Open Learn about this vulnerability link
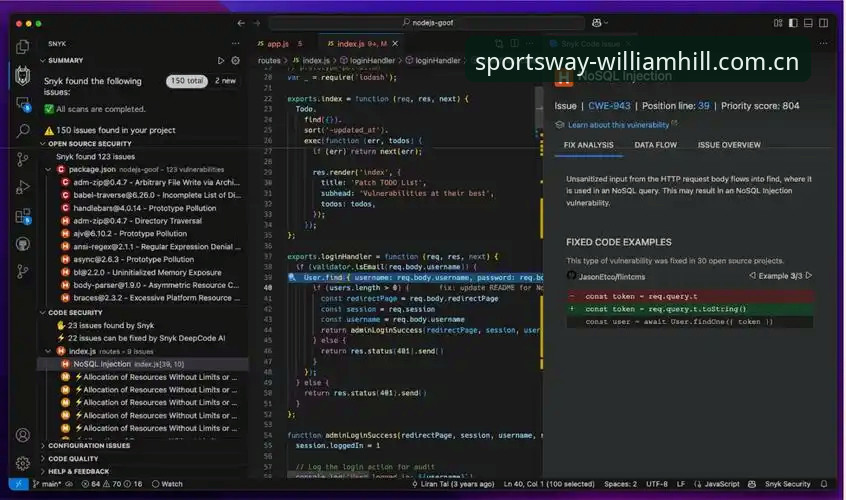Image resolution: width=846 pixels, height=500 pixels. pos(618,125)
